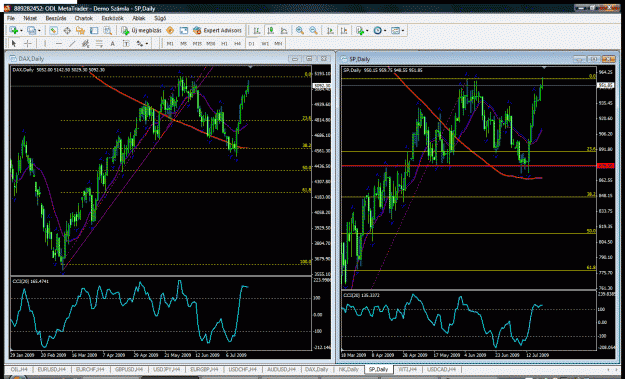Select the crosshair tool

point(28,43)
